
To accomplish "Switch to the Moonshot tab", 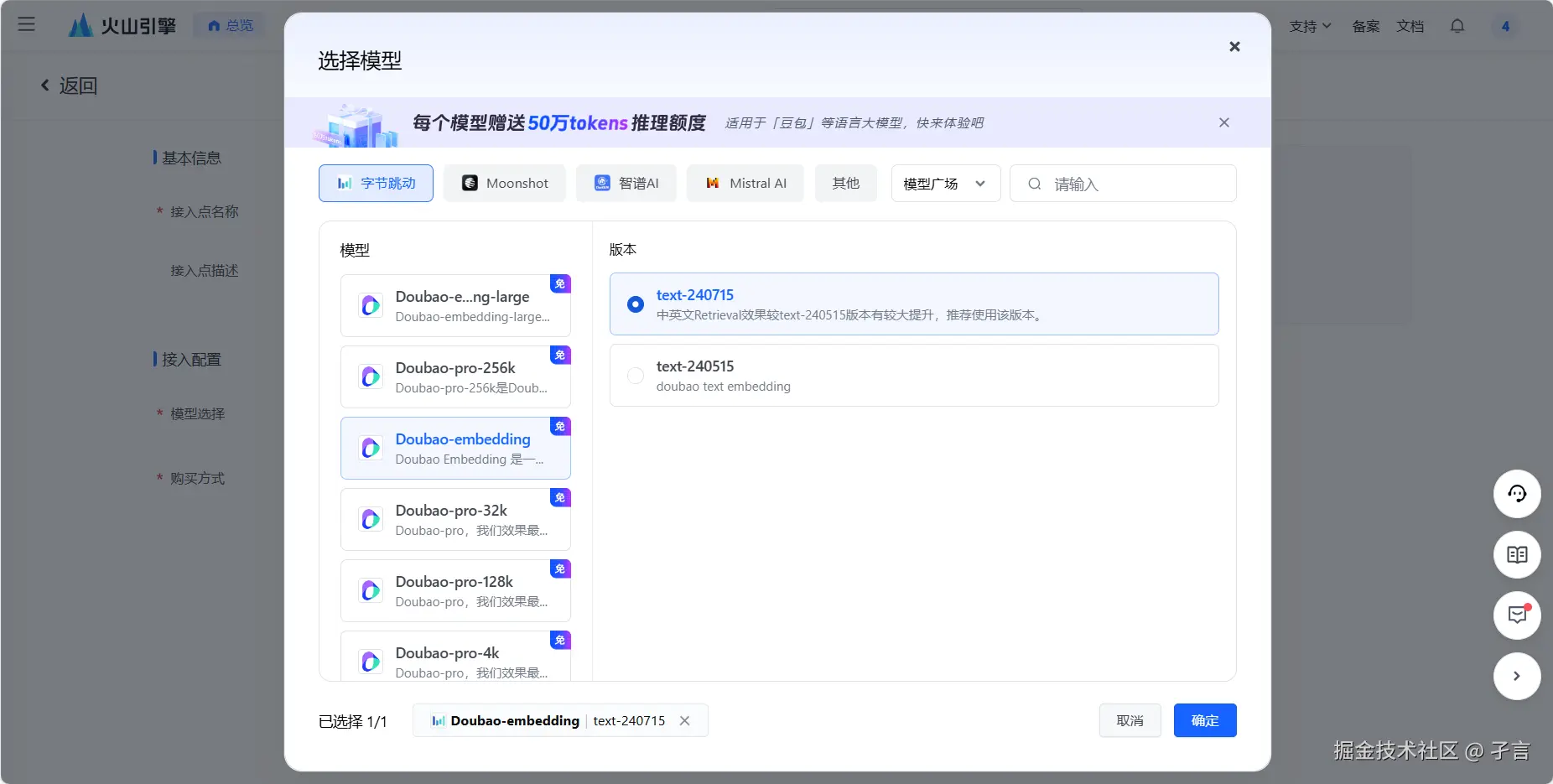I will click(x=504, y=183).
